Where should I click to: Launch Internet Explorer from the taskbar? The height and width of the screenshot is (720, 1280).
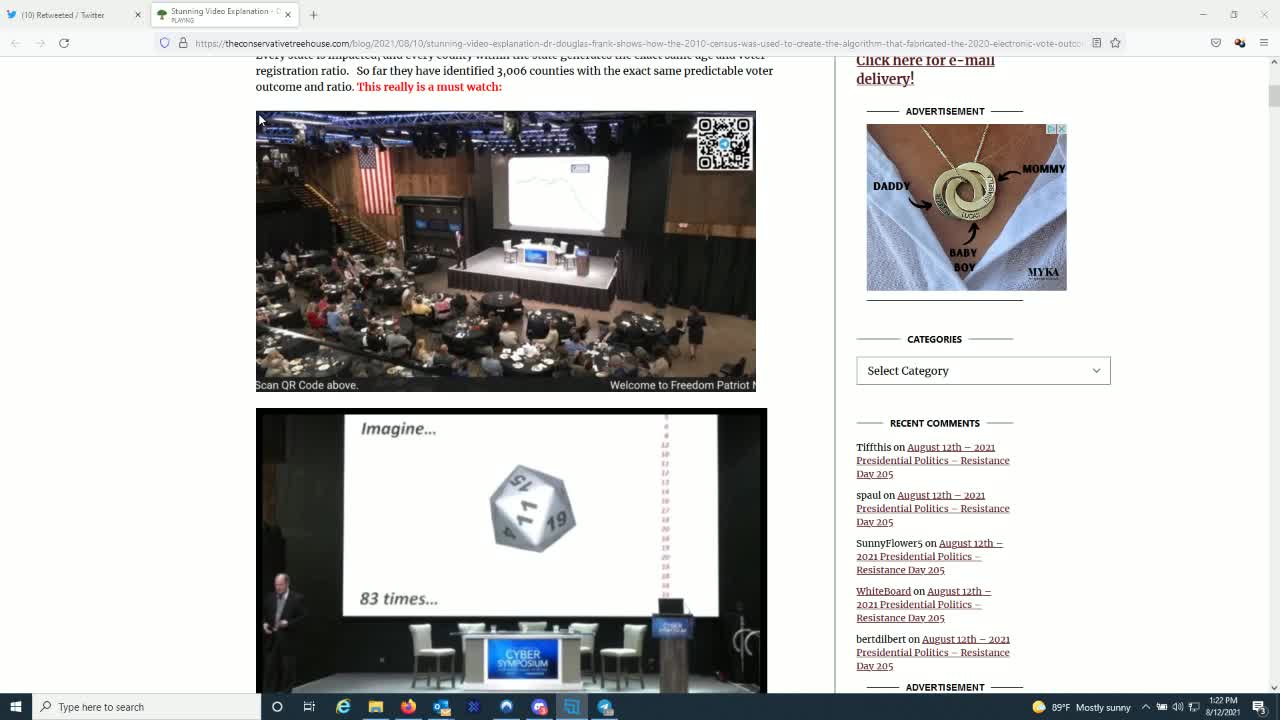coord(343,707)
